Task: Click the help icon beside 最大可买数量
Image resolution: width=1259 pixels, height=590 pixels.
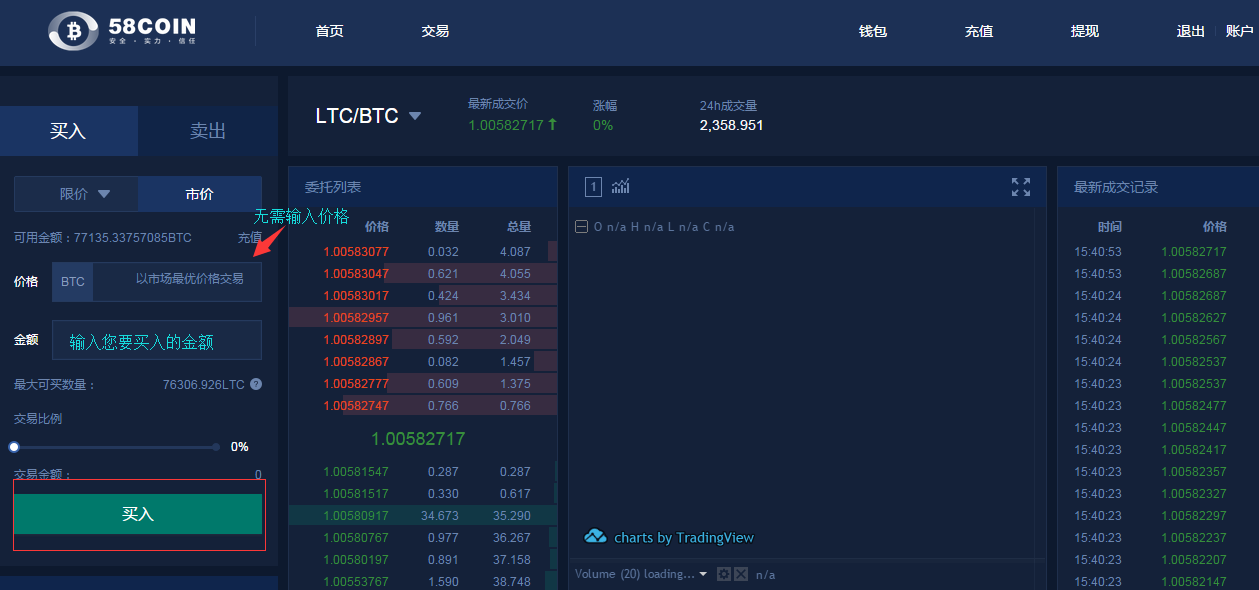Action: click(256, 384)
